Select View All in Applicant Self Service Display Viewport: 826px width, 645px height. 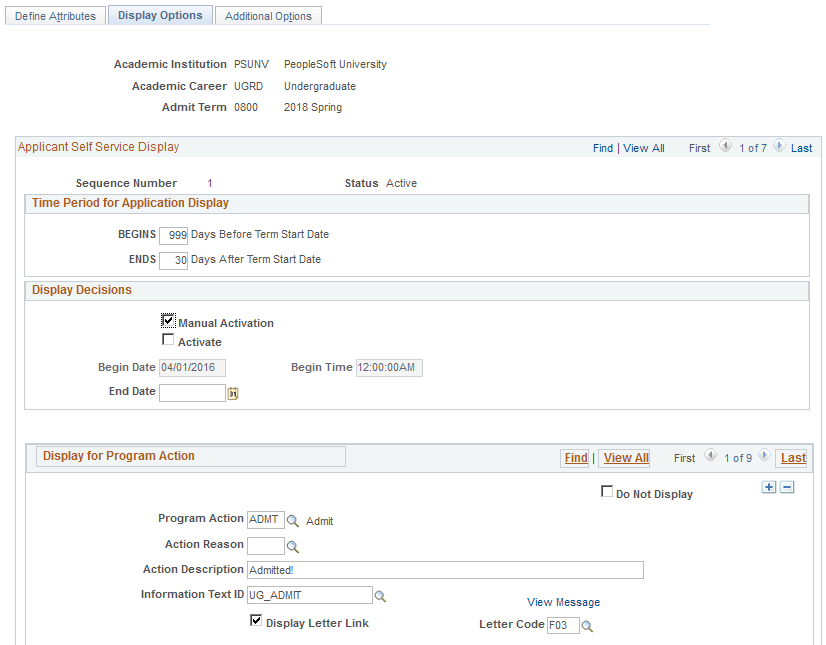pyautogui.click(x=644, y=147)
